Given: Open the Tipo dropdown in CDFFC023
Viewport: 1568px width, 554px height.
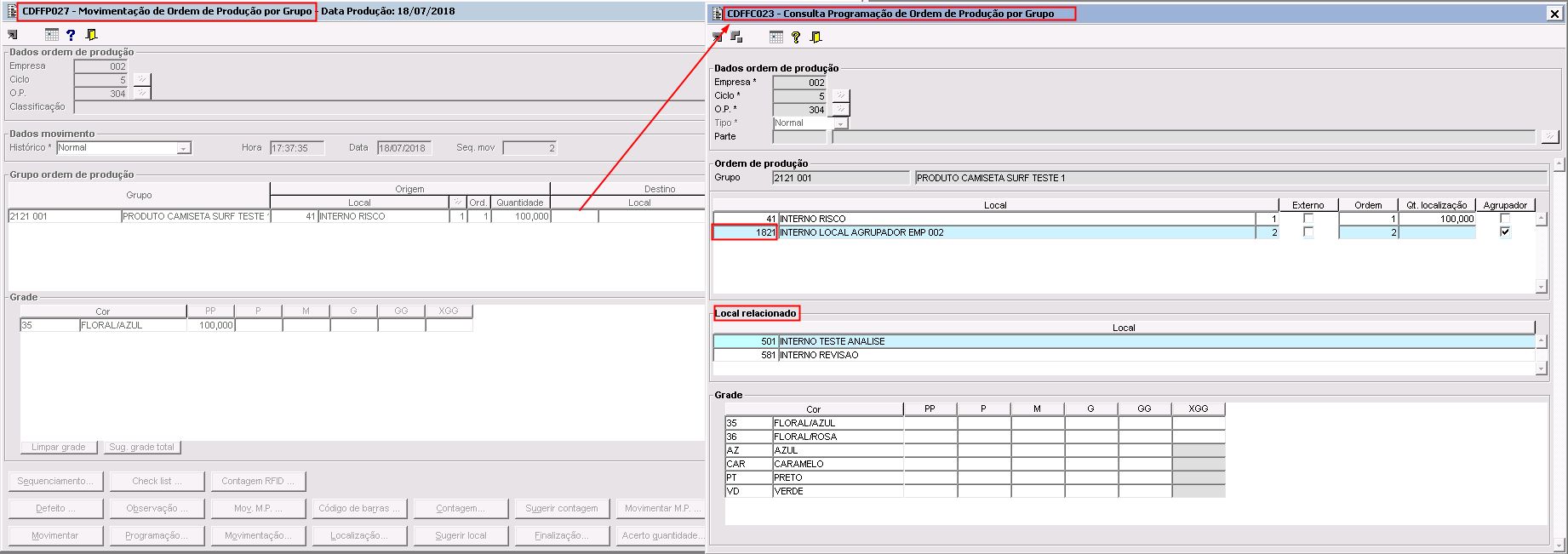Looking at the screenshot, I should 840,123.
